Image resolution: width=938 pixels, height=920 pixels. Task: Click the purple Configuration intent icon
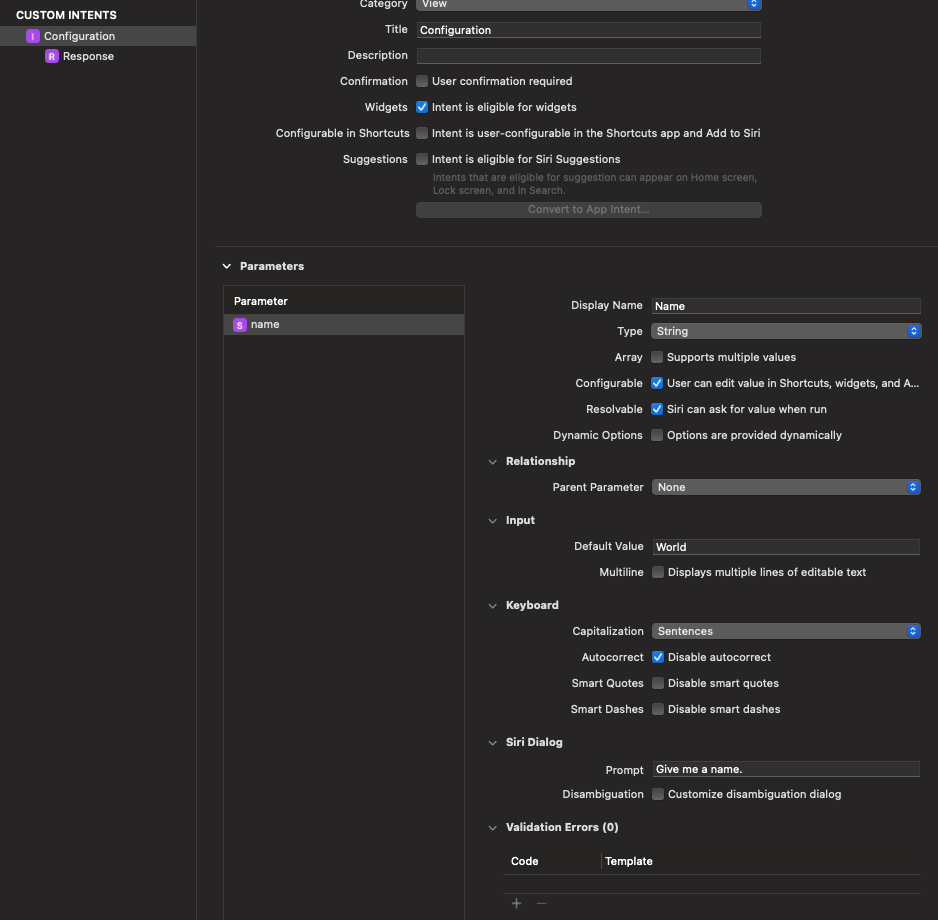click(x=34, y=36)
